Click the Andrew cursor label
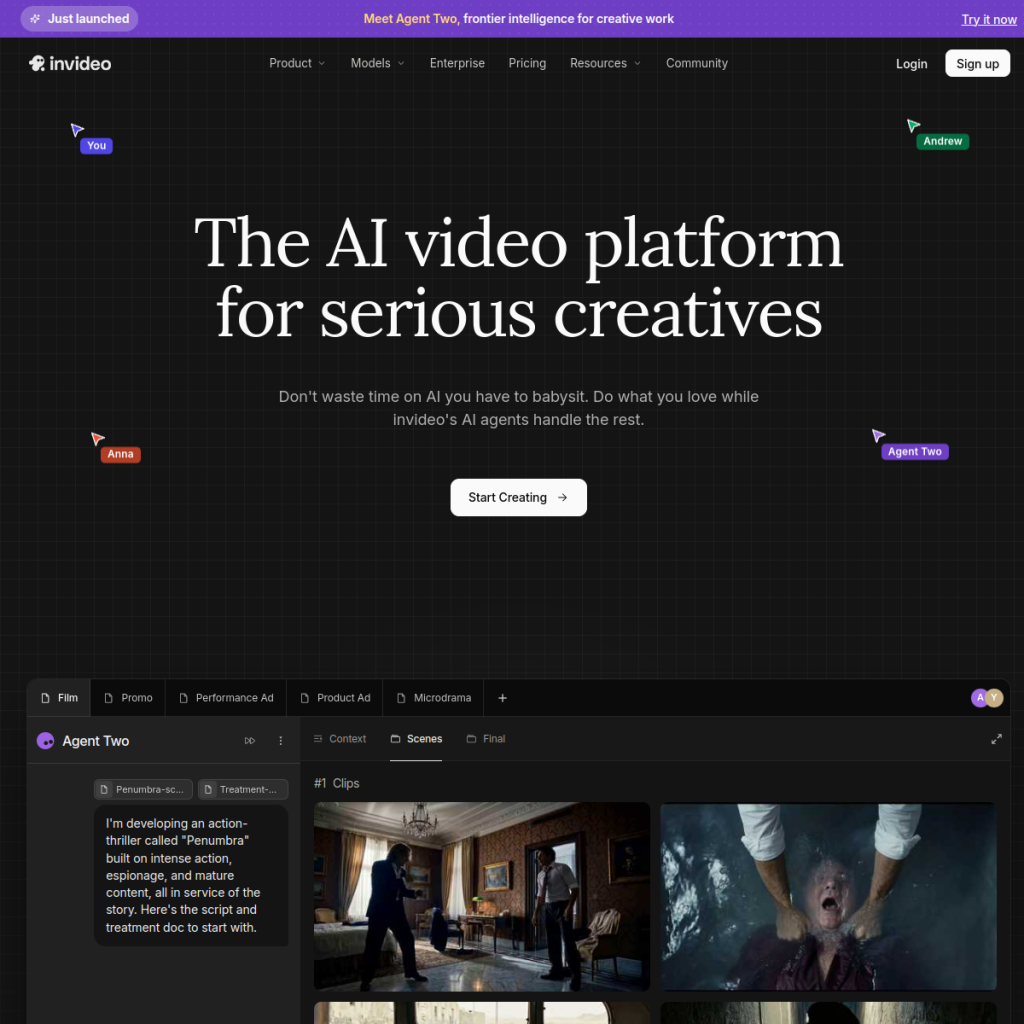This screenshot has height=1024, width=1024. [942, 141]
